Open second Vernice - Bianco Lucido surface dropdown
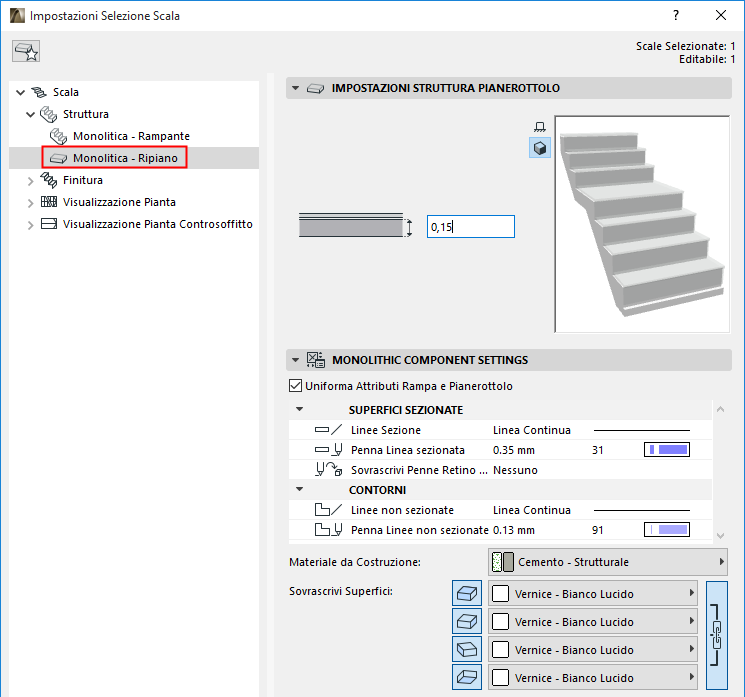The width and height of the screenshot is (745, 697). point(592,621)
